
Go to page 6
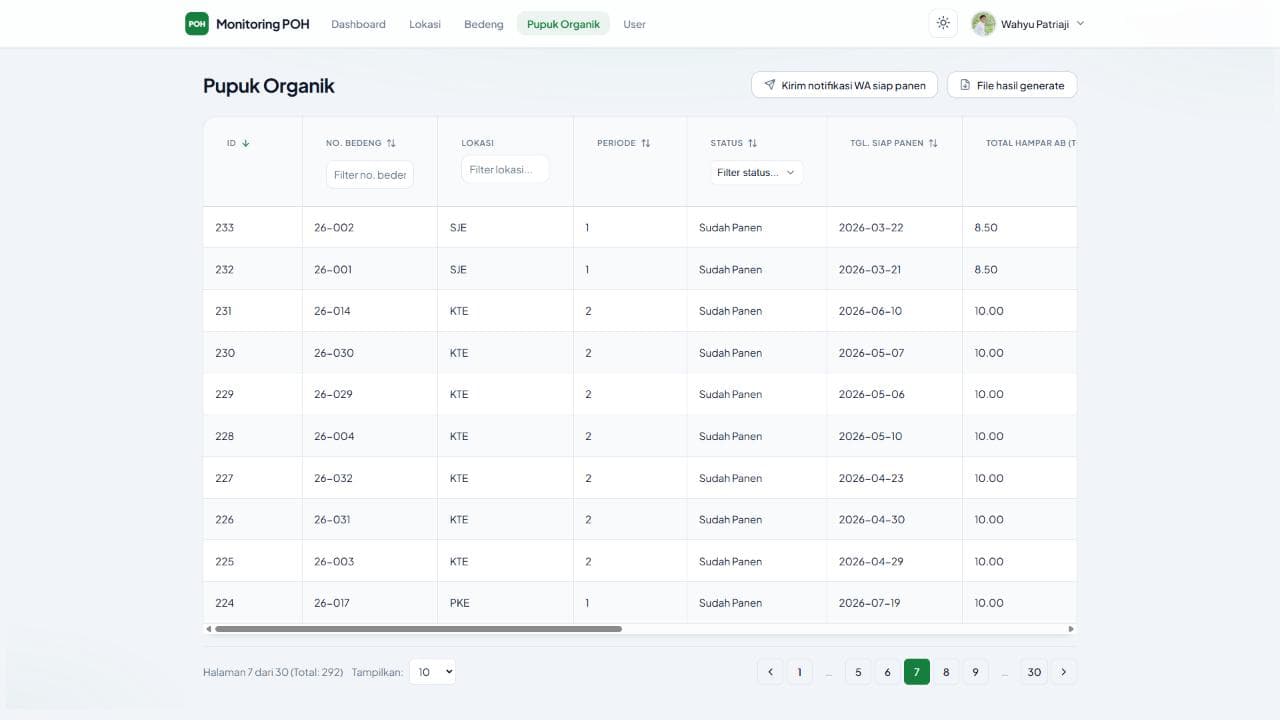(887, 672)
